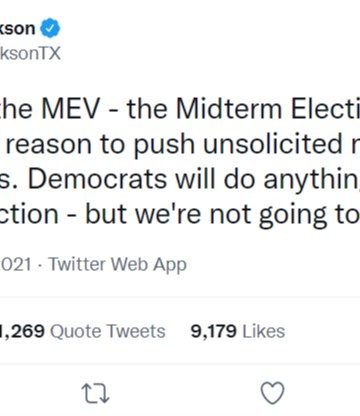The height and width of the screenshot is (416, 360).
Task: Like the tweet with the heart icon
Action: (x=272, y=393)
